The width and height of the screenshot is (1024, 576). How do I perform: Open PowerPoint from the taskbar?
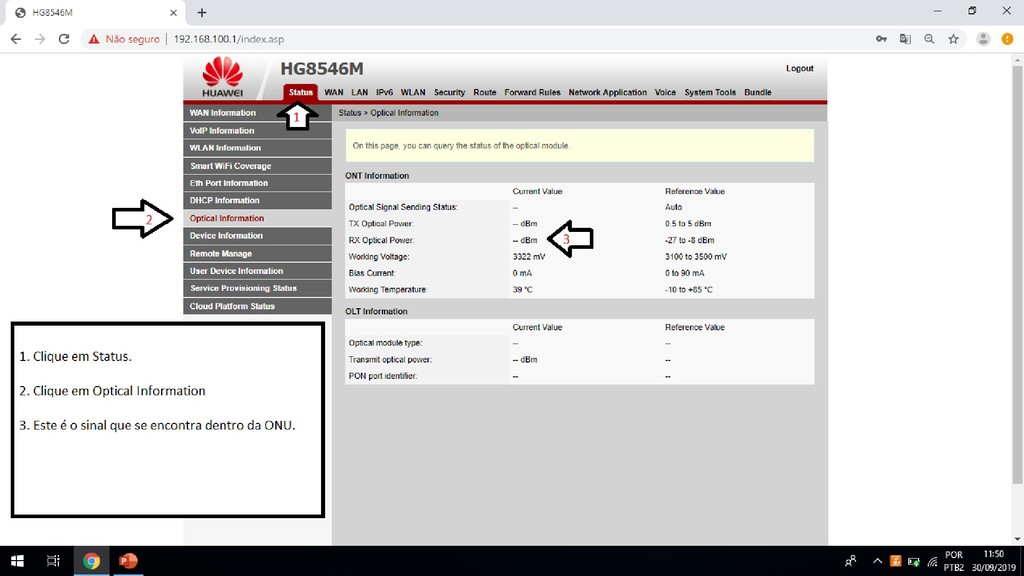tap(128, 561)
